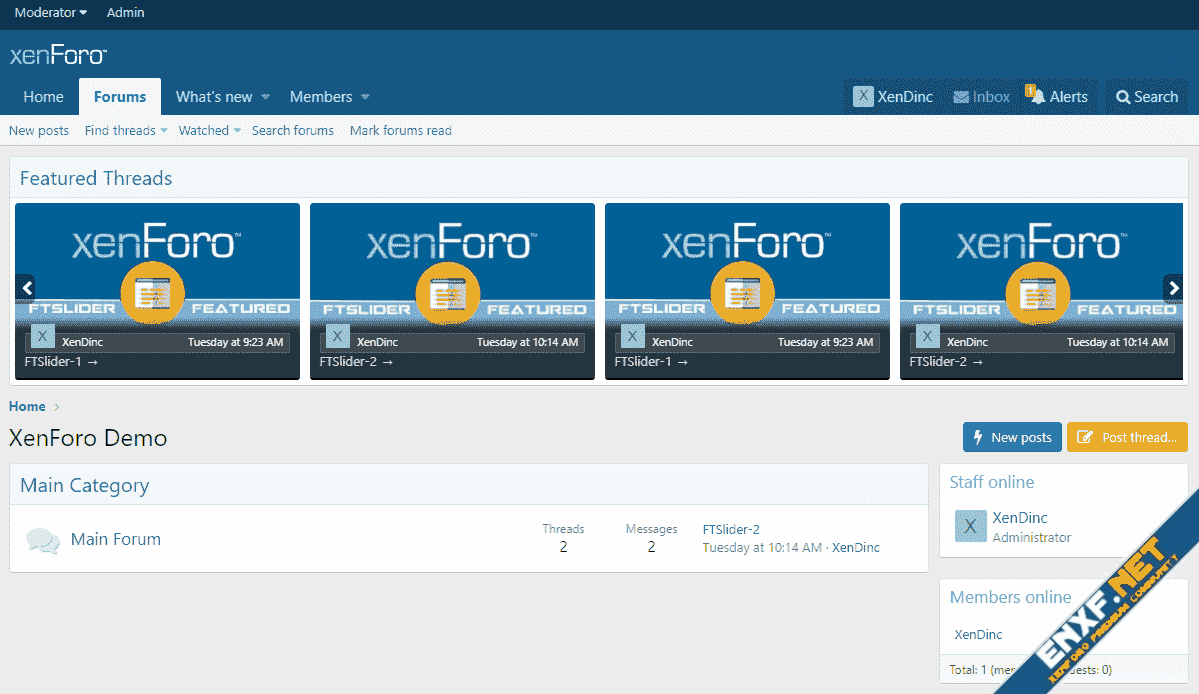Open the Main Forum link
Screen dimensions: 1199x694
(x=116, y=539)
